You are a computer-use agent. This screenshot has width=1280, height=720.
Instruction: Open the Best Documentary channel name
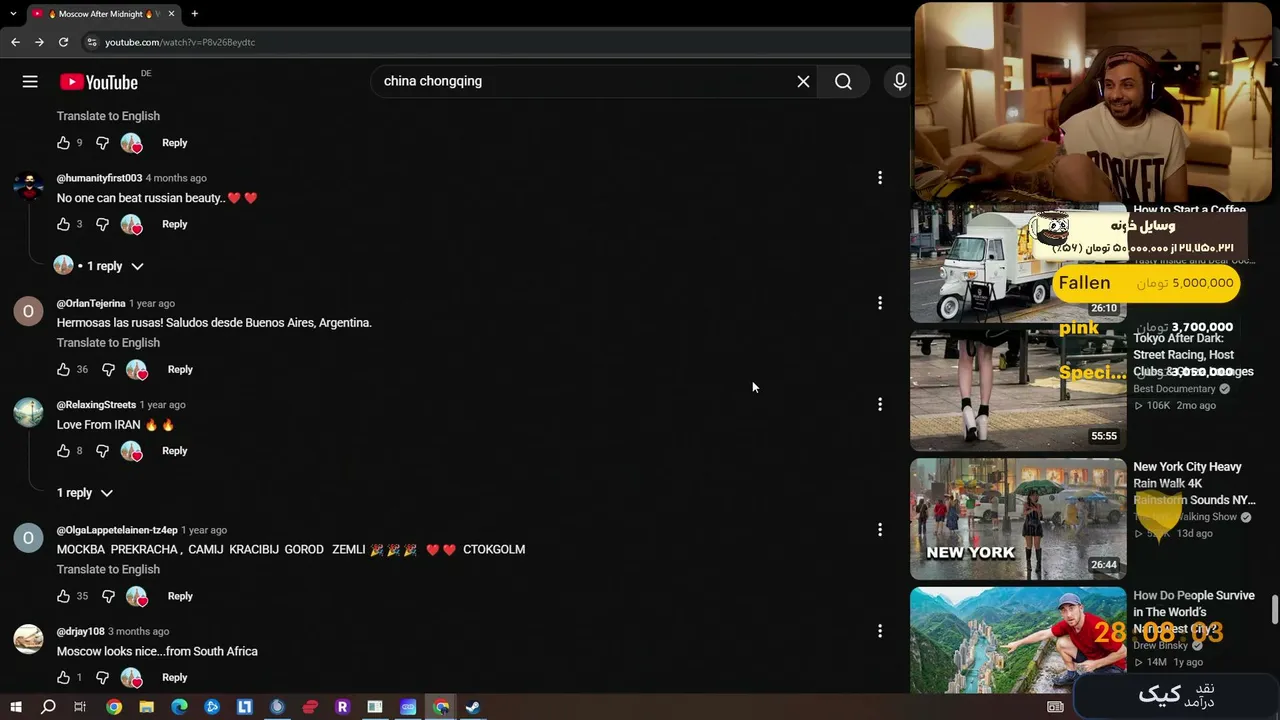[1174, 389]
